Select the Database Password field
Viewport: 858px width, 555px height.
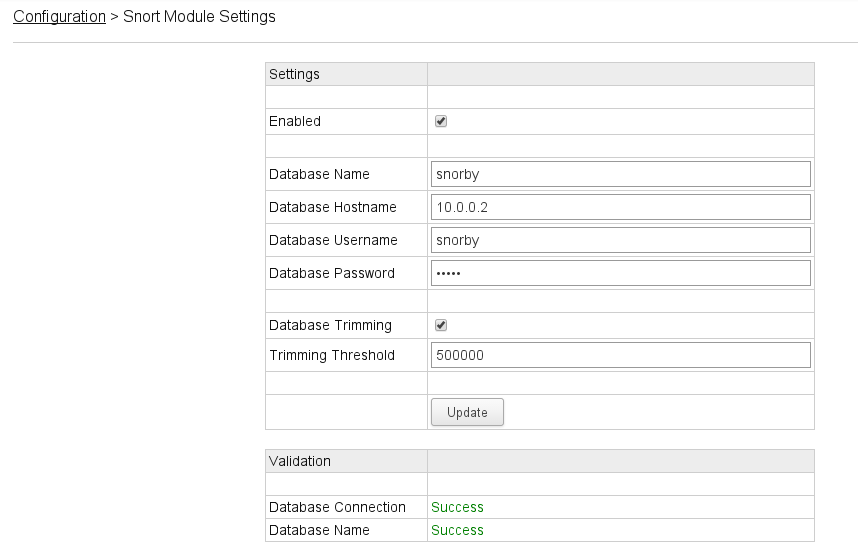coord(621,273)
